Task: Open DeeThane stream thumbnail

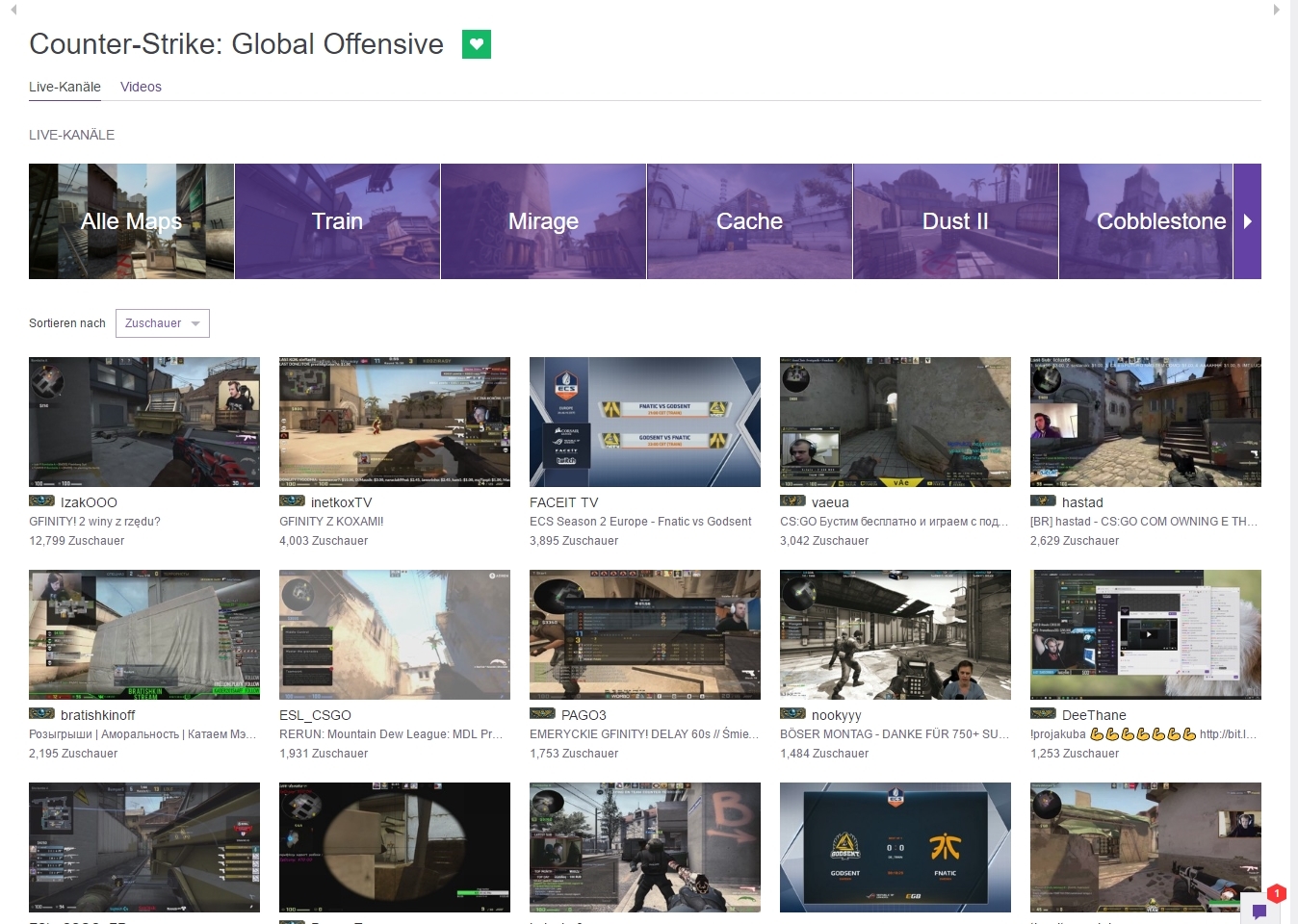Action: point(1146,634)
